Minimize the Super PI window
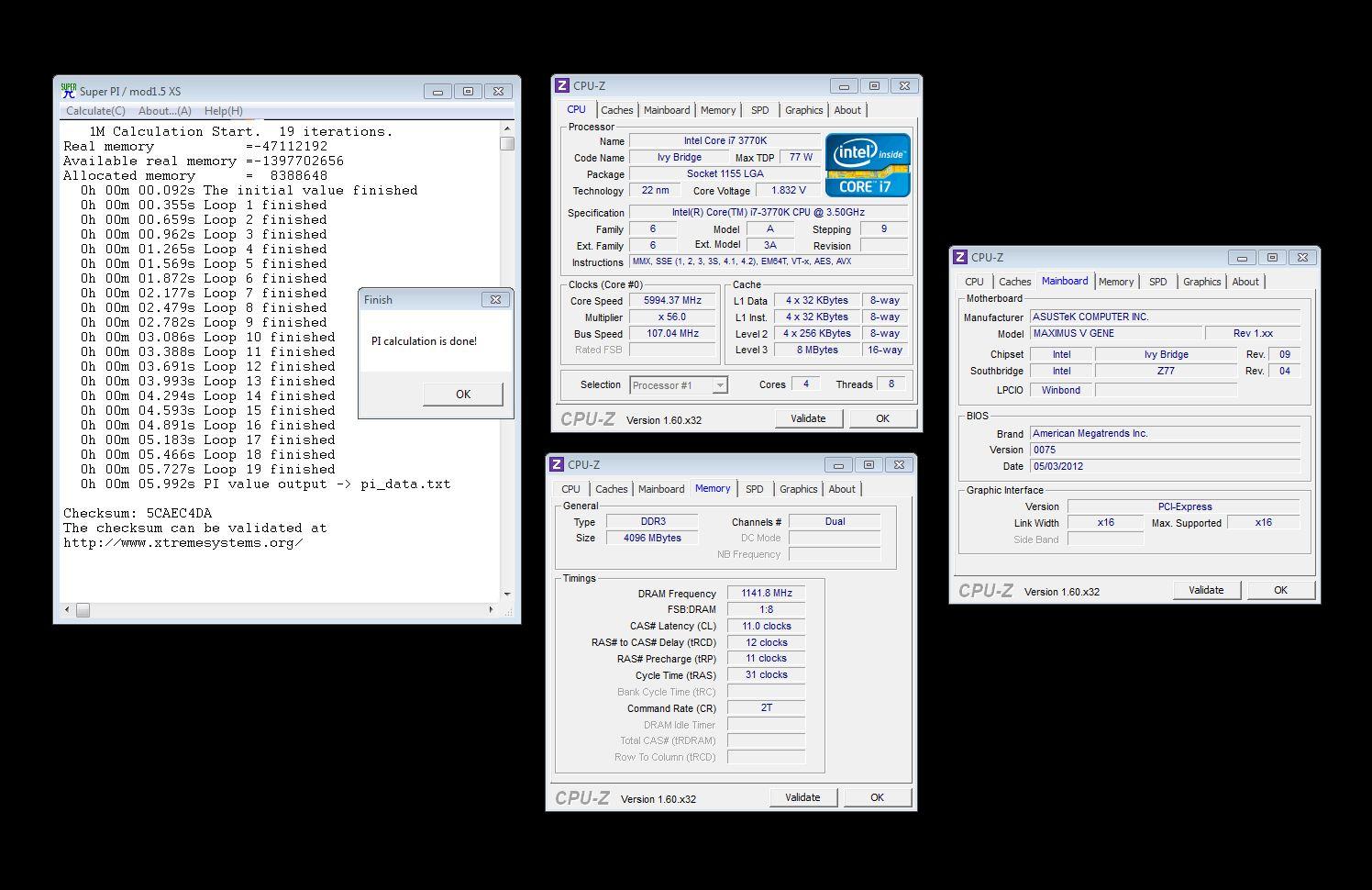The width and height of the screenshot is (1372, 890). (437, 91)
